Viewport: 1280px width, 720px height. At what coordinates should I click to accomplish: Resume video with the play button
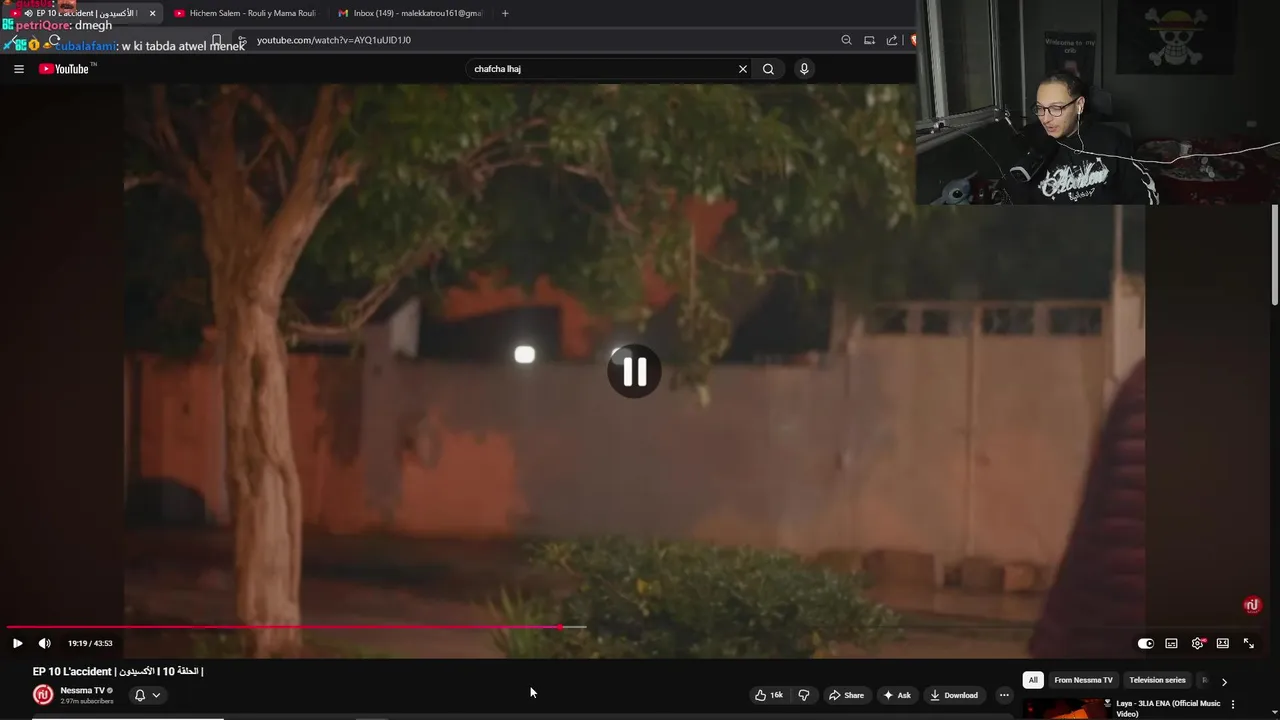[x=17, y=643]
